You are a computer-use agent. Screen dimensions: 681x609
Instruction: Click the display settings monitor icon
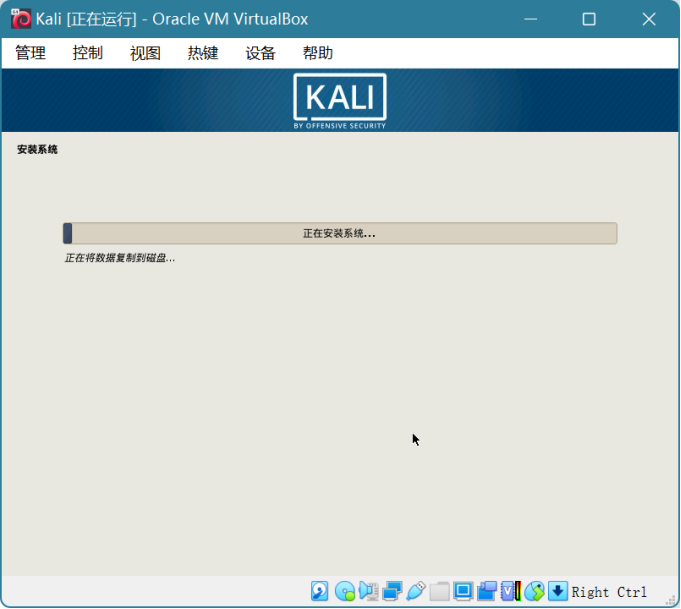pos(463,592)
